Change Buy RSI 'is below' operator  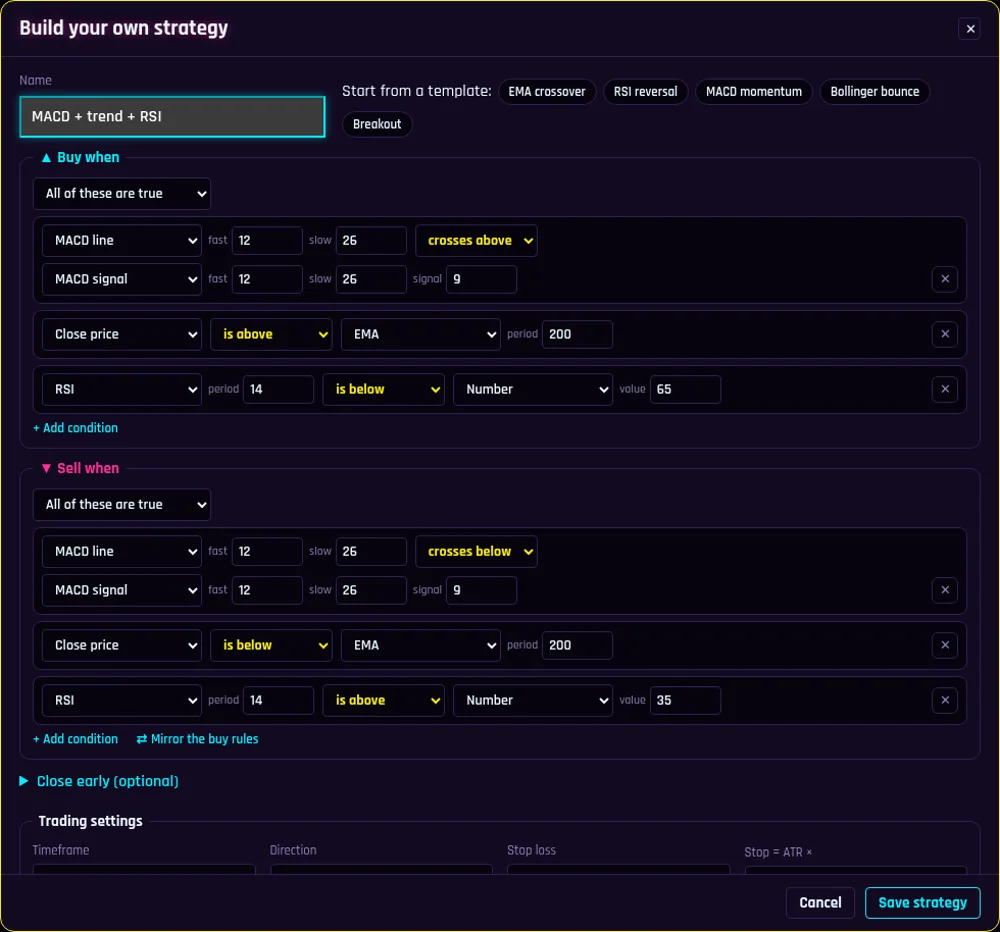click(383, 389)
